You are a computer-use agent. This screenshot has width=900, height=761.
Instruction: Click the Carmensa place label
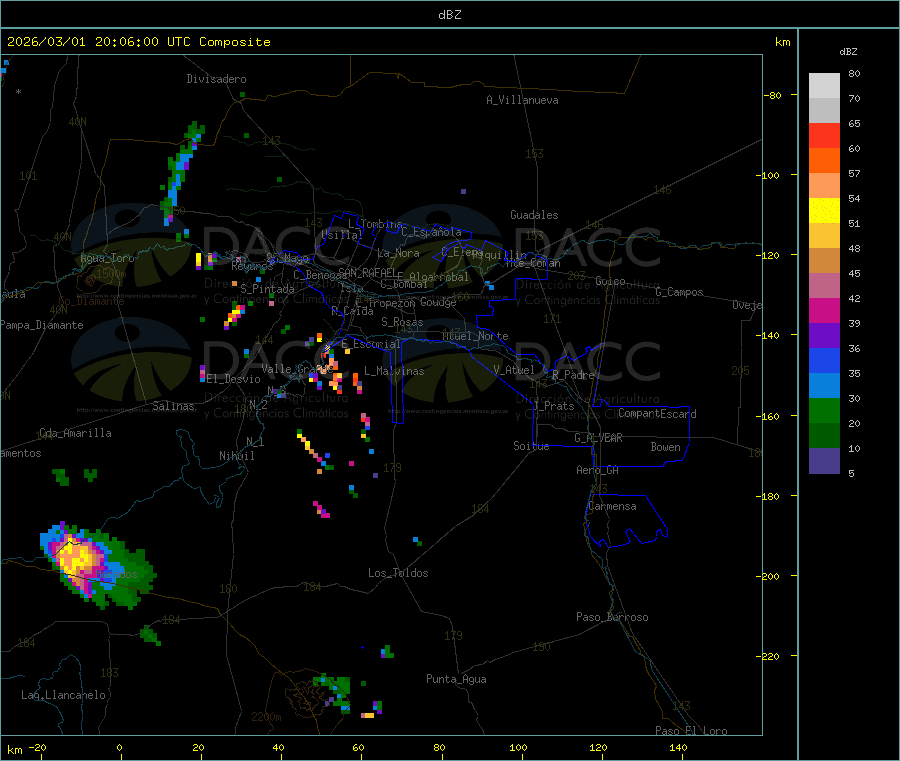(612, 506)
